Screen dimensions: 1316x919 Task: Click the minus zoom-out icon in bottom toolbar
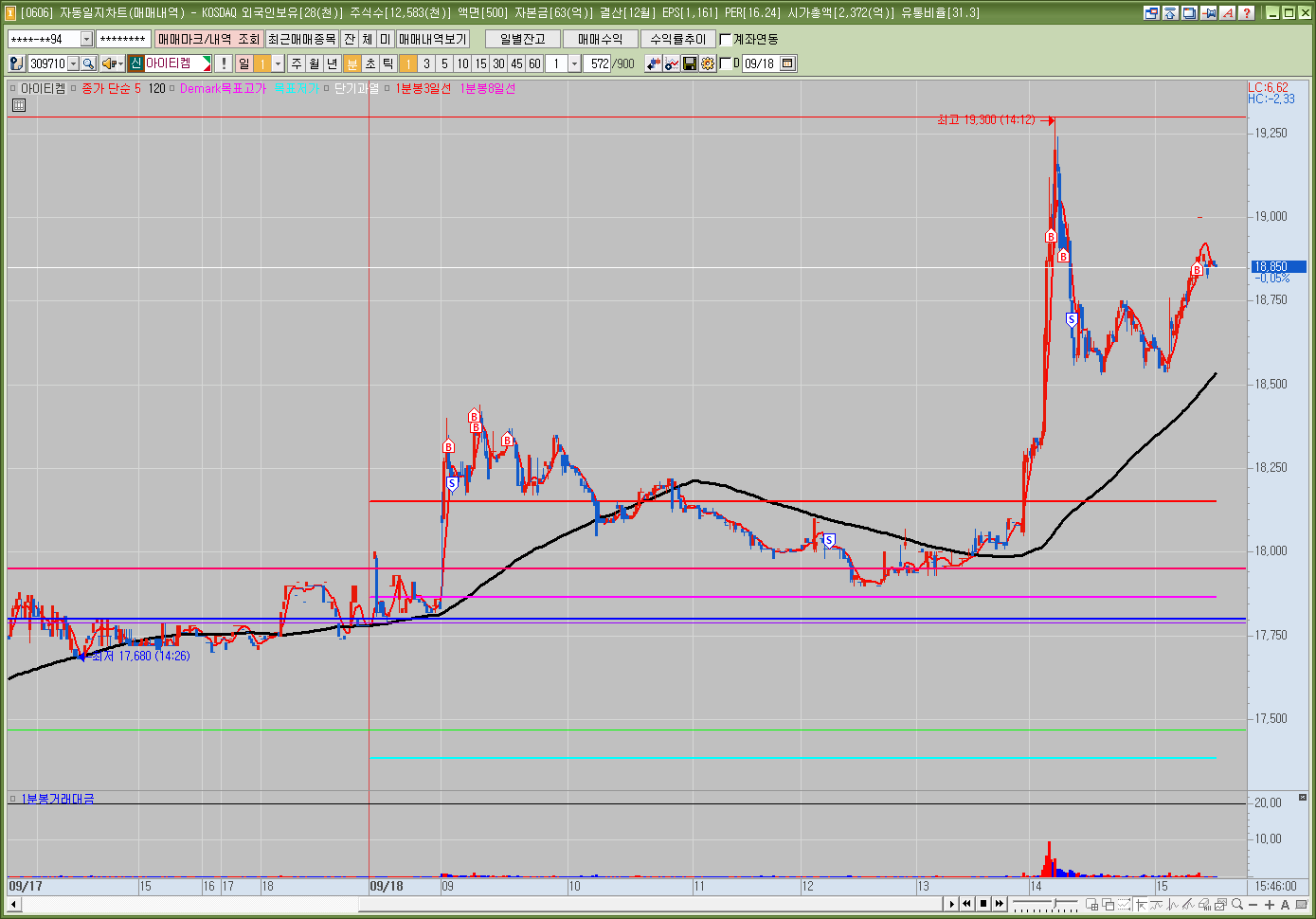coord(1253,905)
